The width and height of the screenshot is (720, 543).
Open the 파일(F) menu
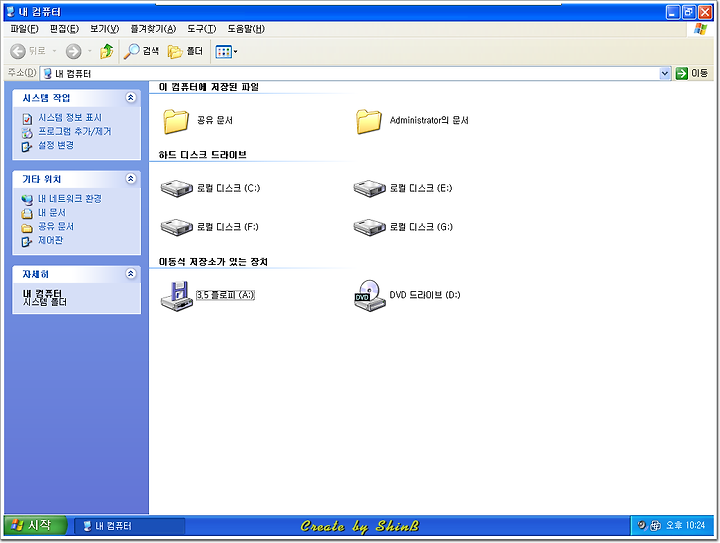tap(24, 29)
